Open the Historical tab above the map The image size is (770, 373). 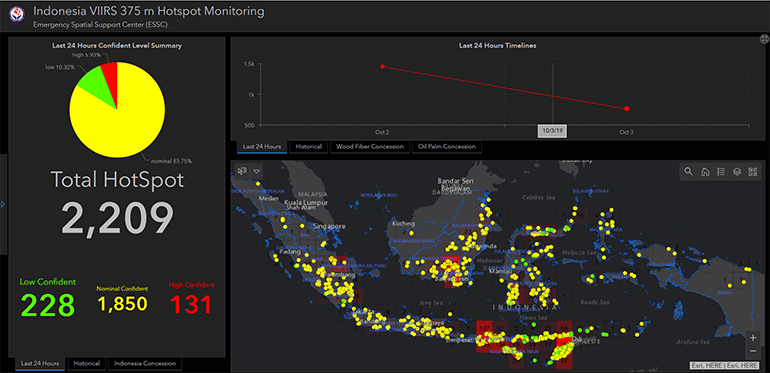click(x=309, y=147)
